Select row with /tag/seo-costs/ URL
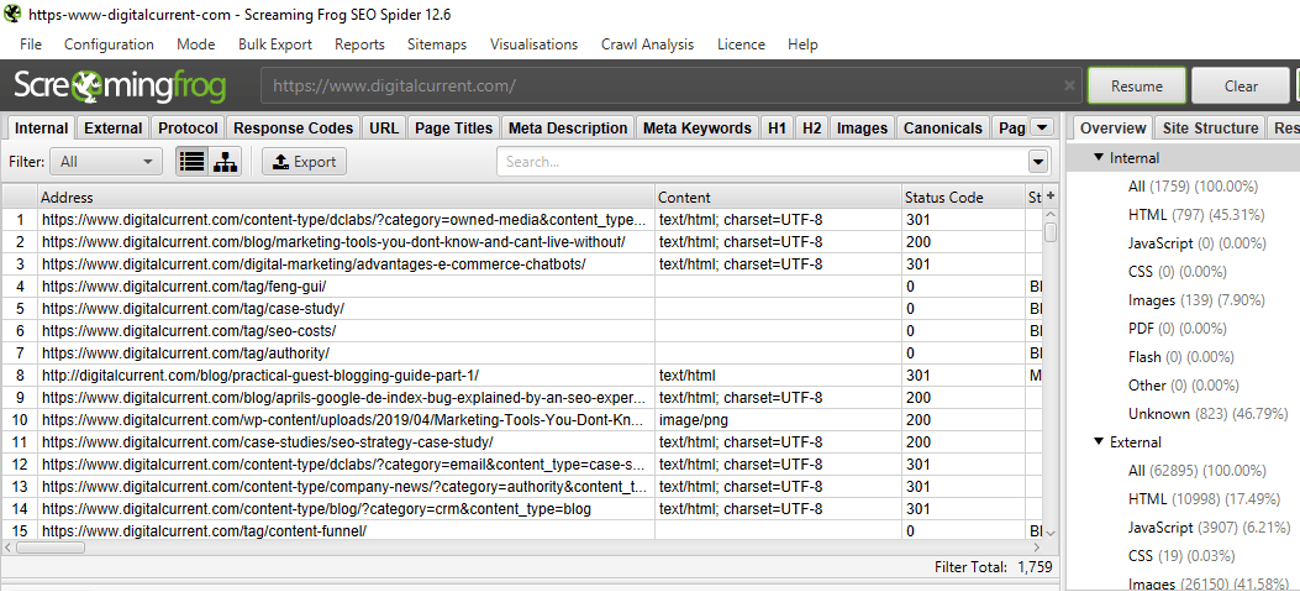1300x591 pixels. [x=522, y=331]
